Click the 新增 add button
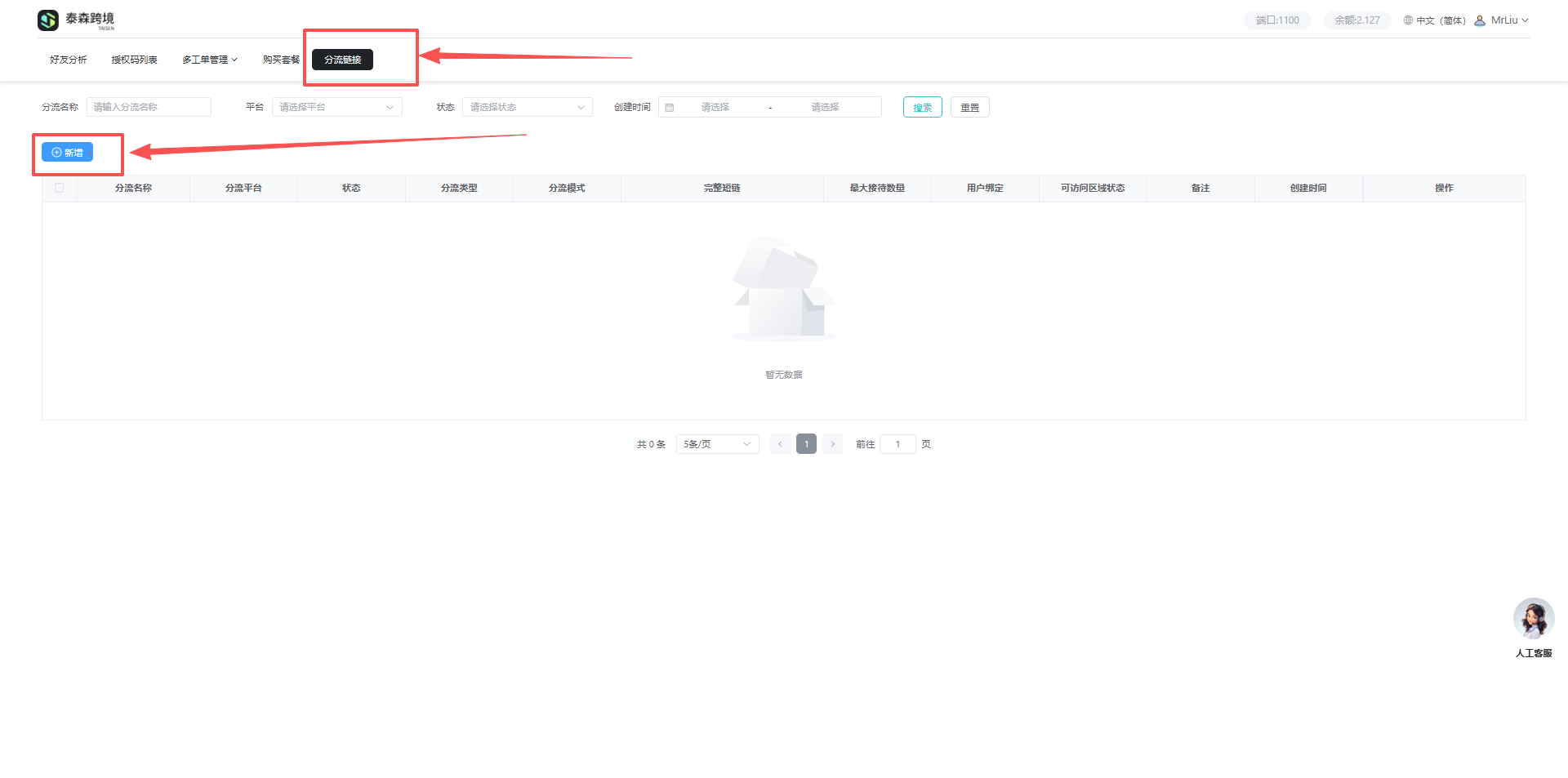 67,153
